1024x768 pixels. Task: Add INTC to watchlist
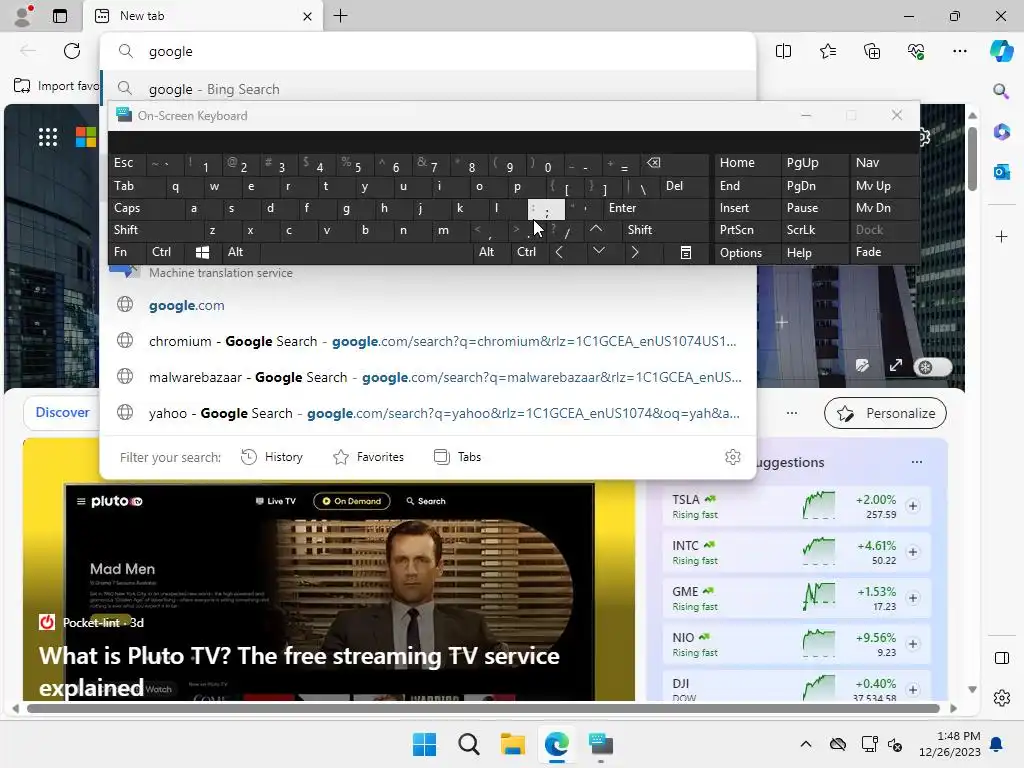click(x=913, y=552)
